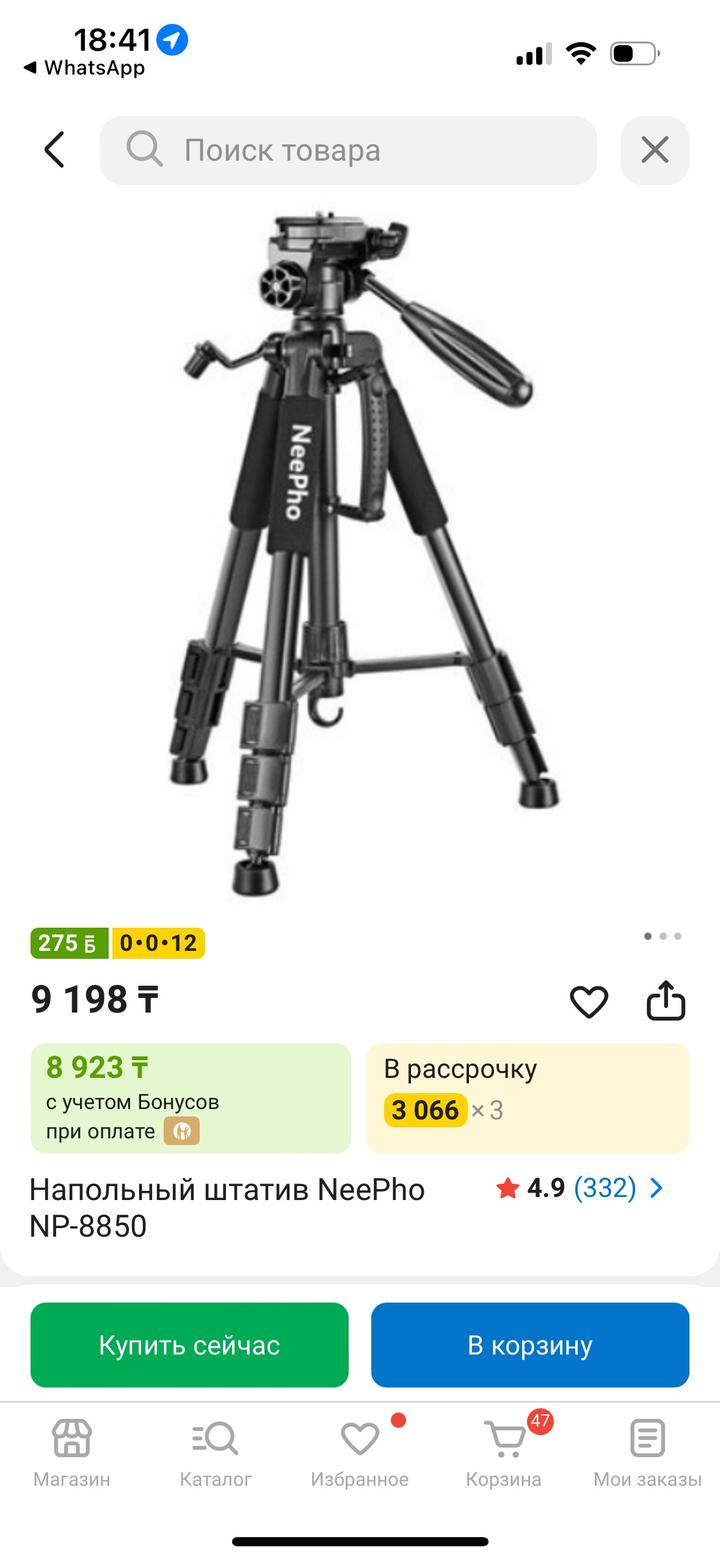Open Избранное tab with heart icon
The height and width of the screenshot is (1561, 720).
[x=360, y=1454]
